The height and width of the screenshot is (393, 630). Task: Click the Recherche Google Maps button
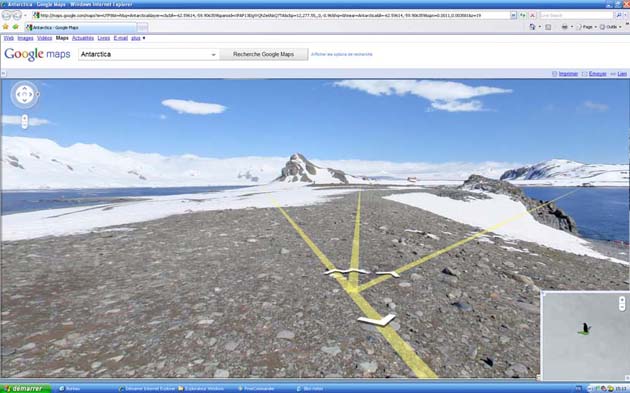coord(264,54)
